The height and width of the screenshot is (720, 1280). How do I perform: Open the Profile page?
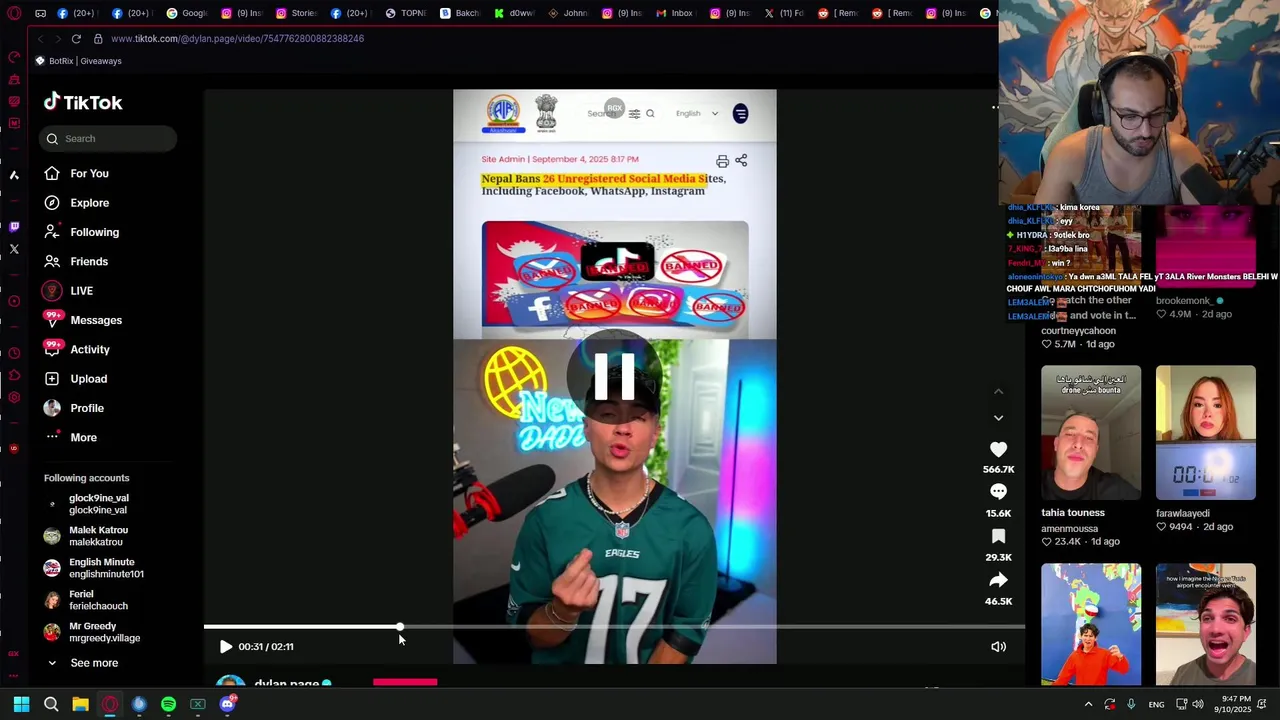click(x=73, y=408)
